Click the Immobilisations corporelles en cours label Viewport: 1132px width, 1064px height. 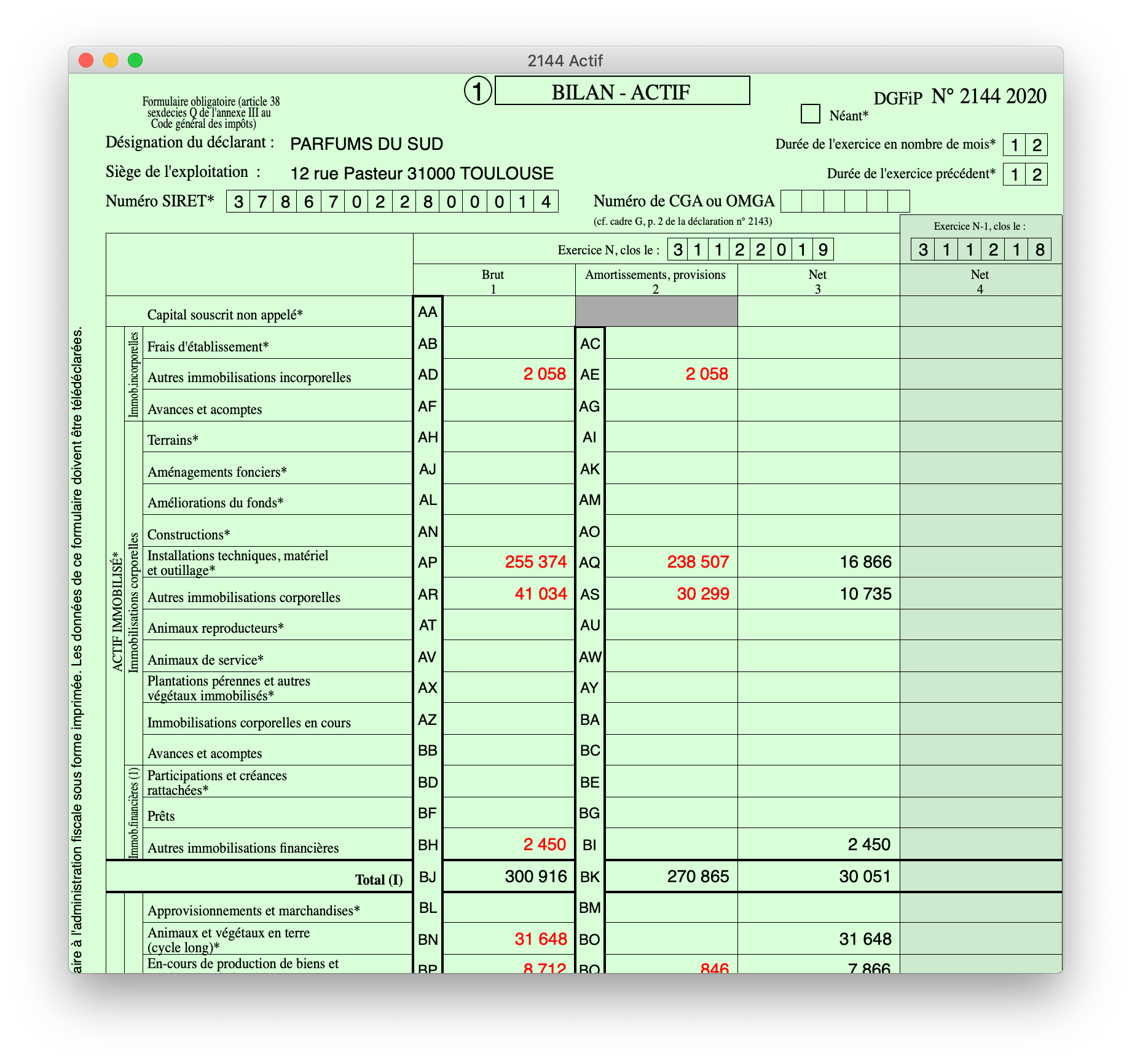[249, 722]
